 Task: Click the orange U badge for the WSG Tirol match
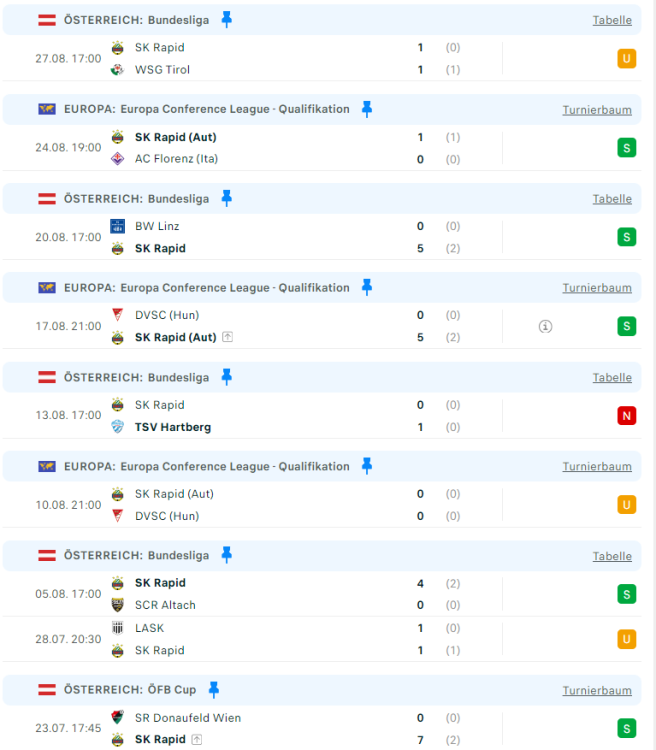(x=627, y=58)
